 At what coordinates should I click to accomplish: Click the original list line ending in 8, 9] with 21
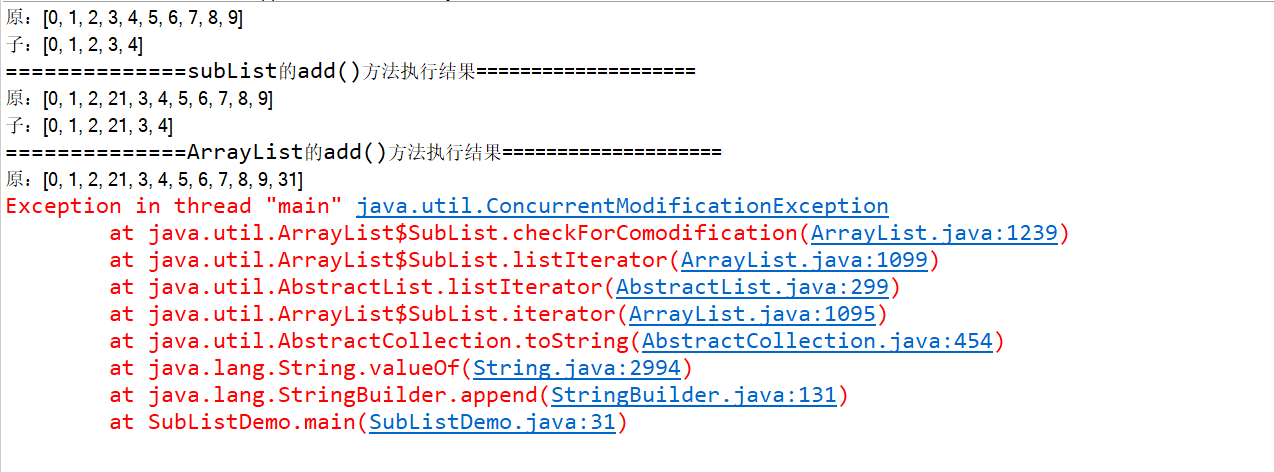(x=139, y=99)
